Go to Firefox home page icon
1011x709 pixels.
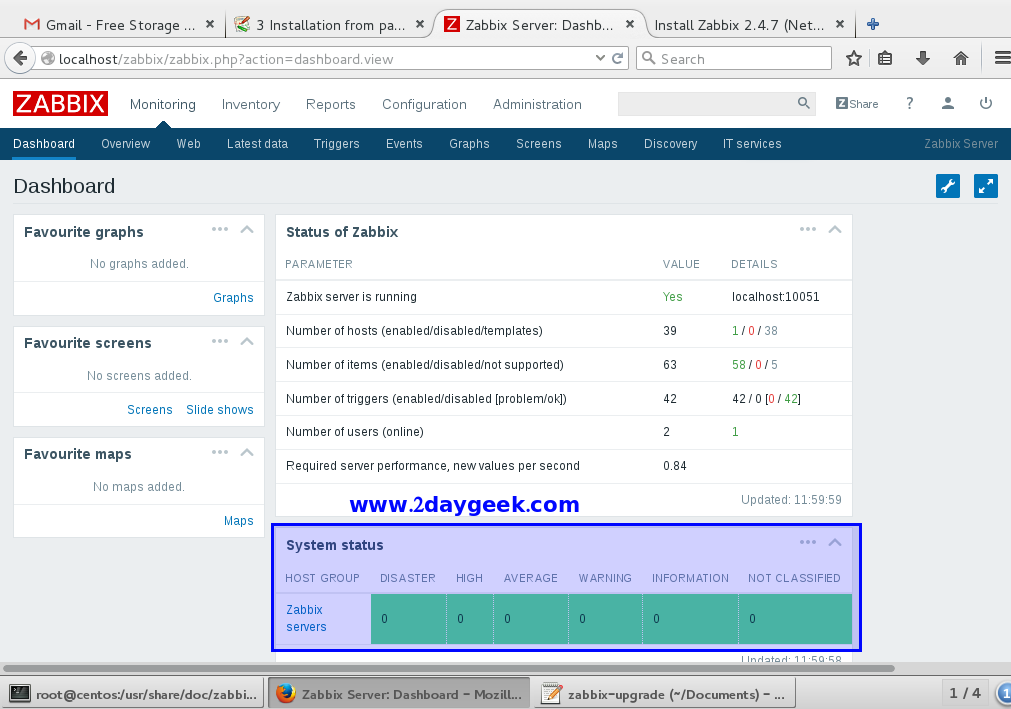pos(961,59)
